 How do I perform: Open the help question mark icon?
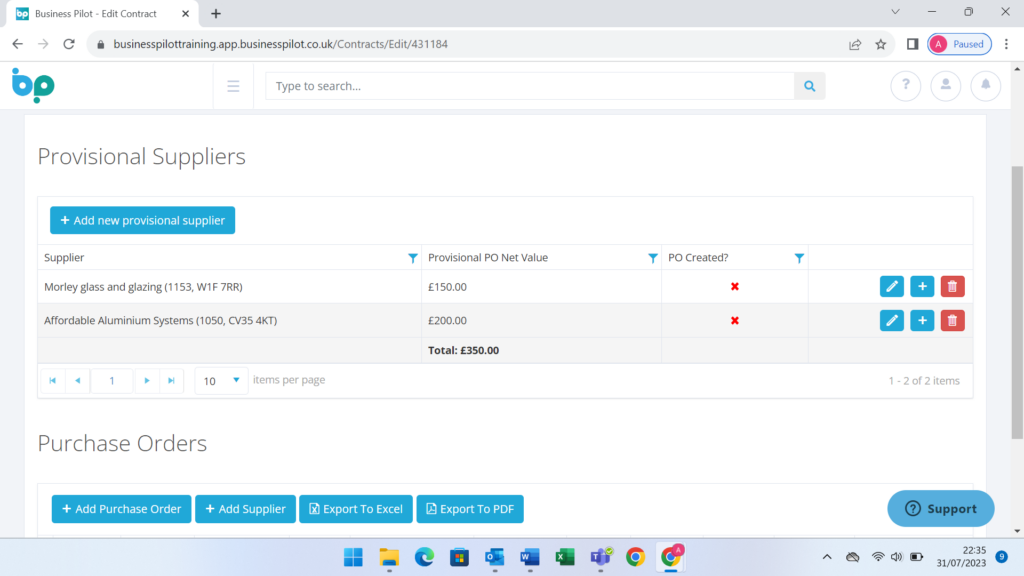pos(905,87)
